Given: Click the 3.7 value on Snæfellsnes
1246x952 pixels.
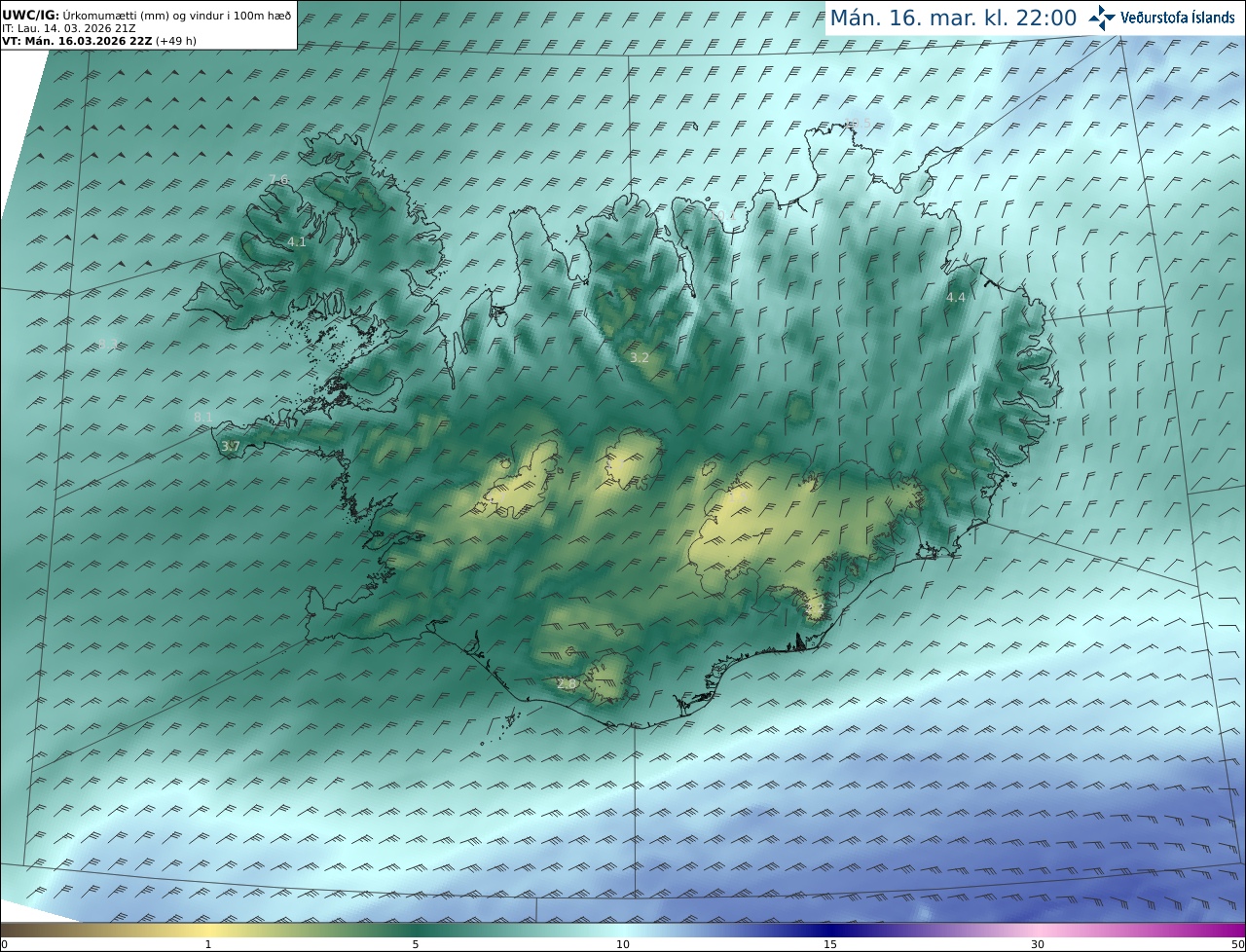Looking at the screenshot, I should tap(231, 446).
